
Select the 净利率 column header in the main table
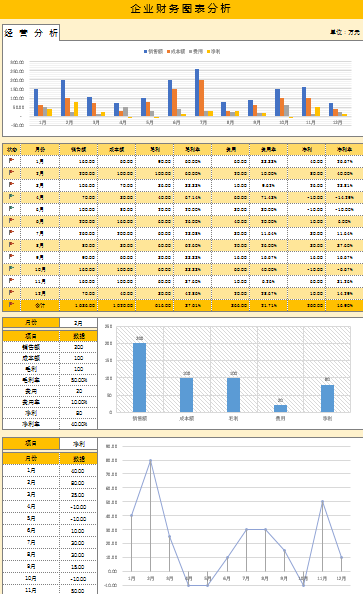(344, 150)
